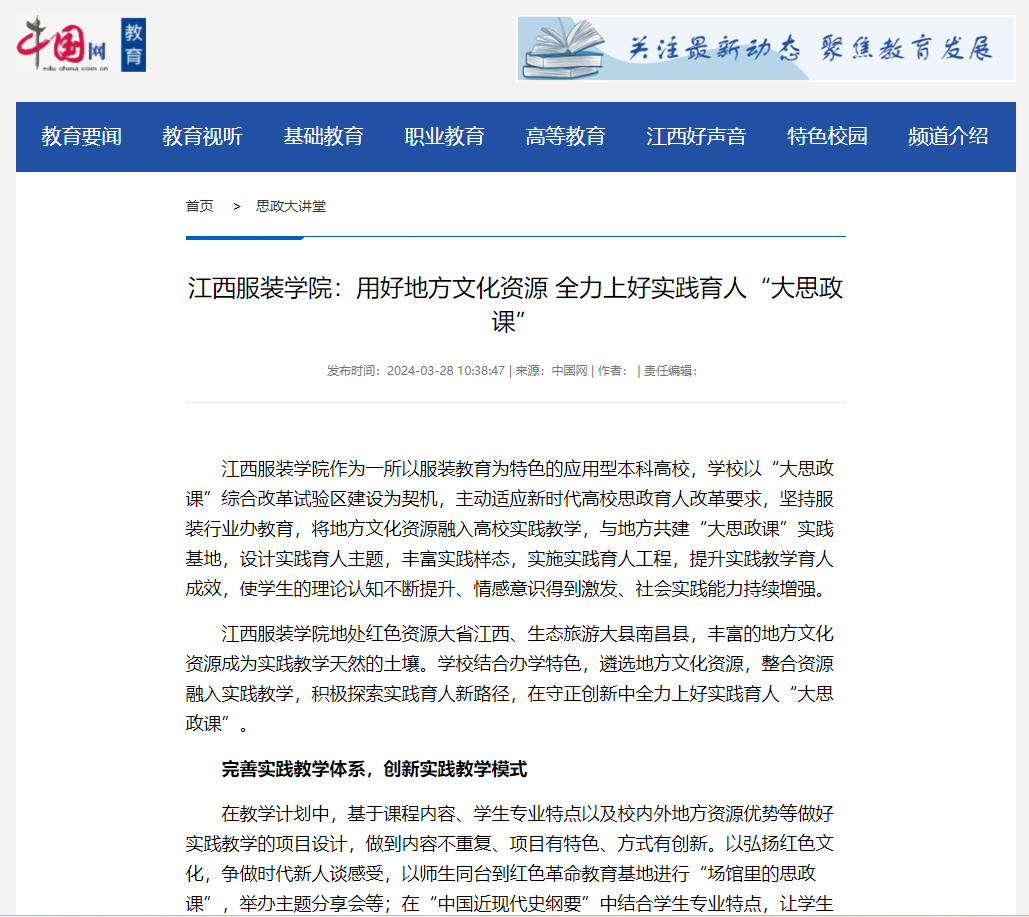
Task: Switch to the 高等教育 section
Action: (565, 137)
